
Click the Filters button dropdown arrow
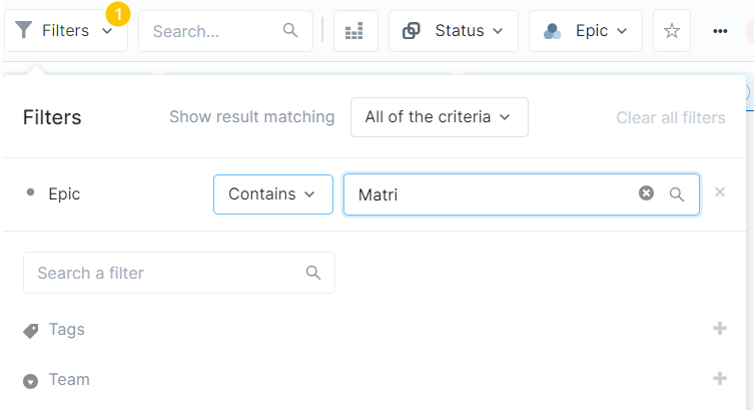(x=108, y=31)
